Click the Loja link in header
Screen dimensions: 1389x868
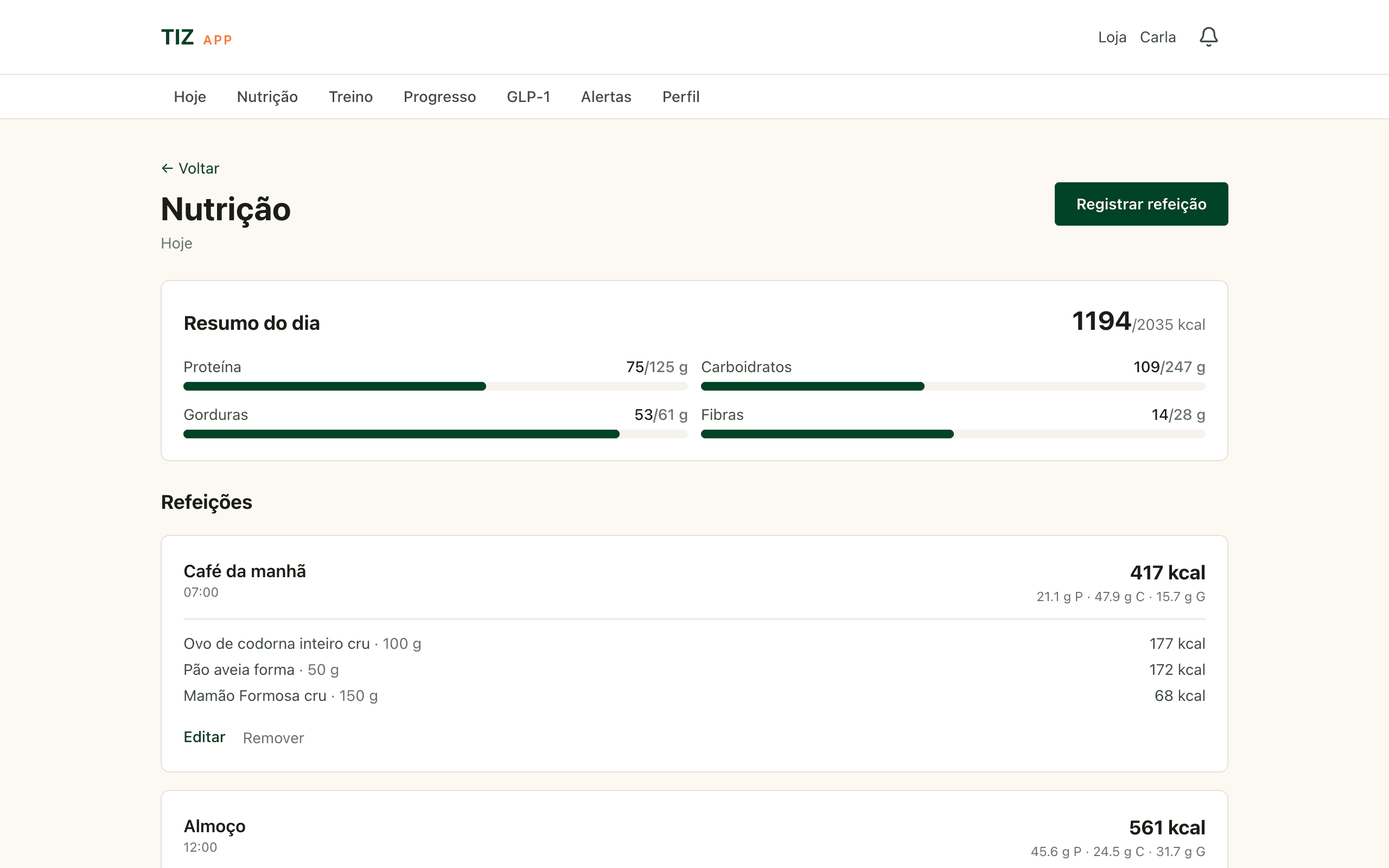click(1112, 37)
